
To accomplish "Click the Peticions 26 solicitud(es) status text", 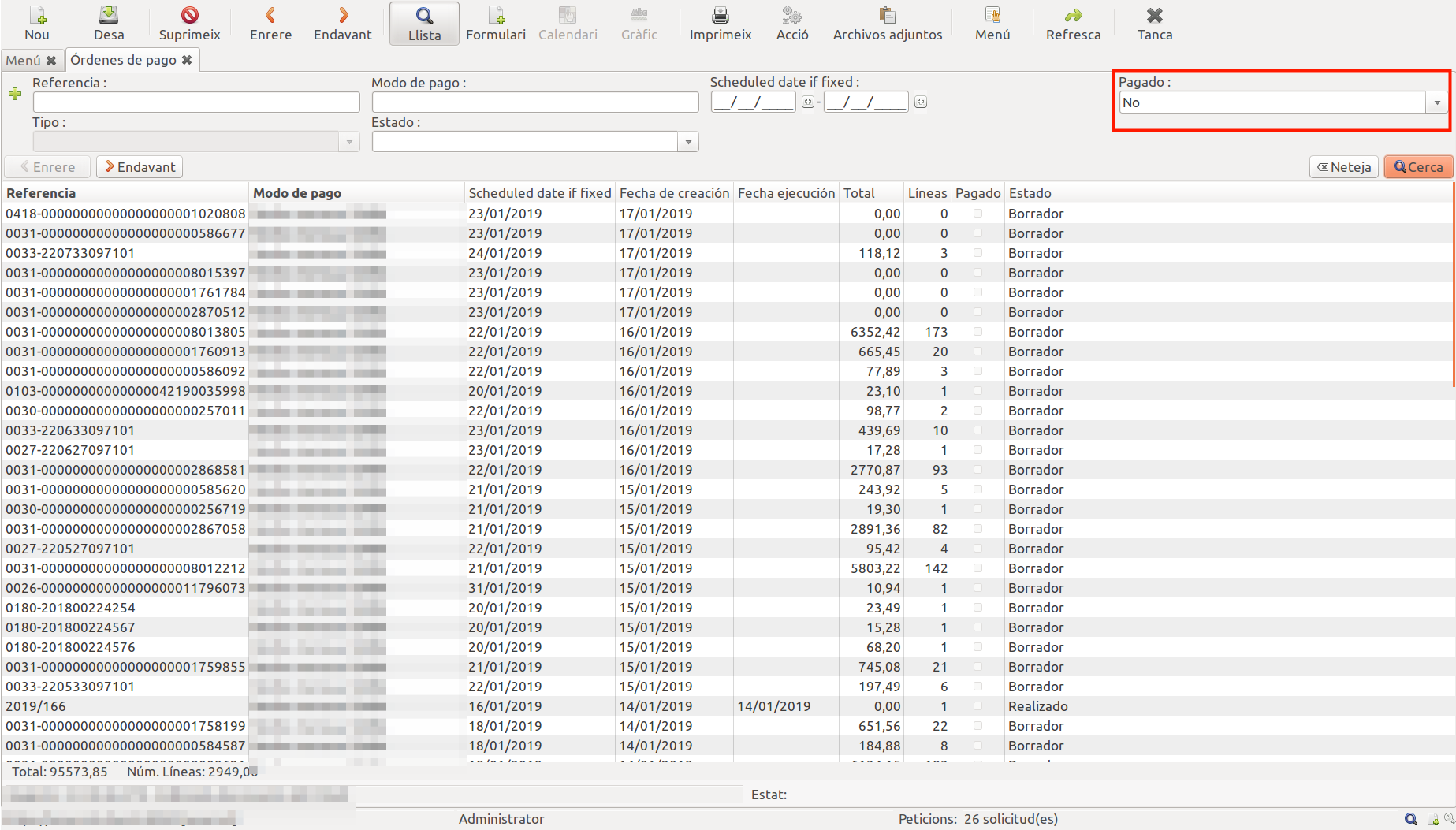I will click(x=978, y=819).
